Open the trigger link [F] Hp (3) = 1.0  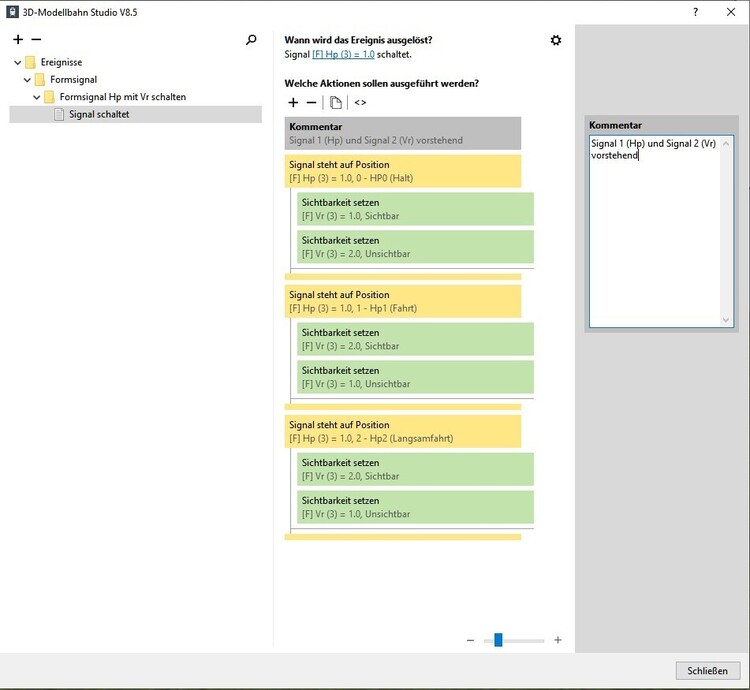(343, 54)
